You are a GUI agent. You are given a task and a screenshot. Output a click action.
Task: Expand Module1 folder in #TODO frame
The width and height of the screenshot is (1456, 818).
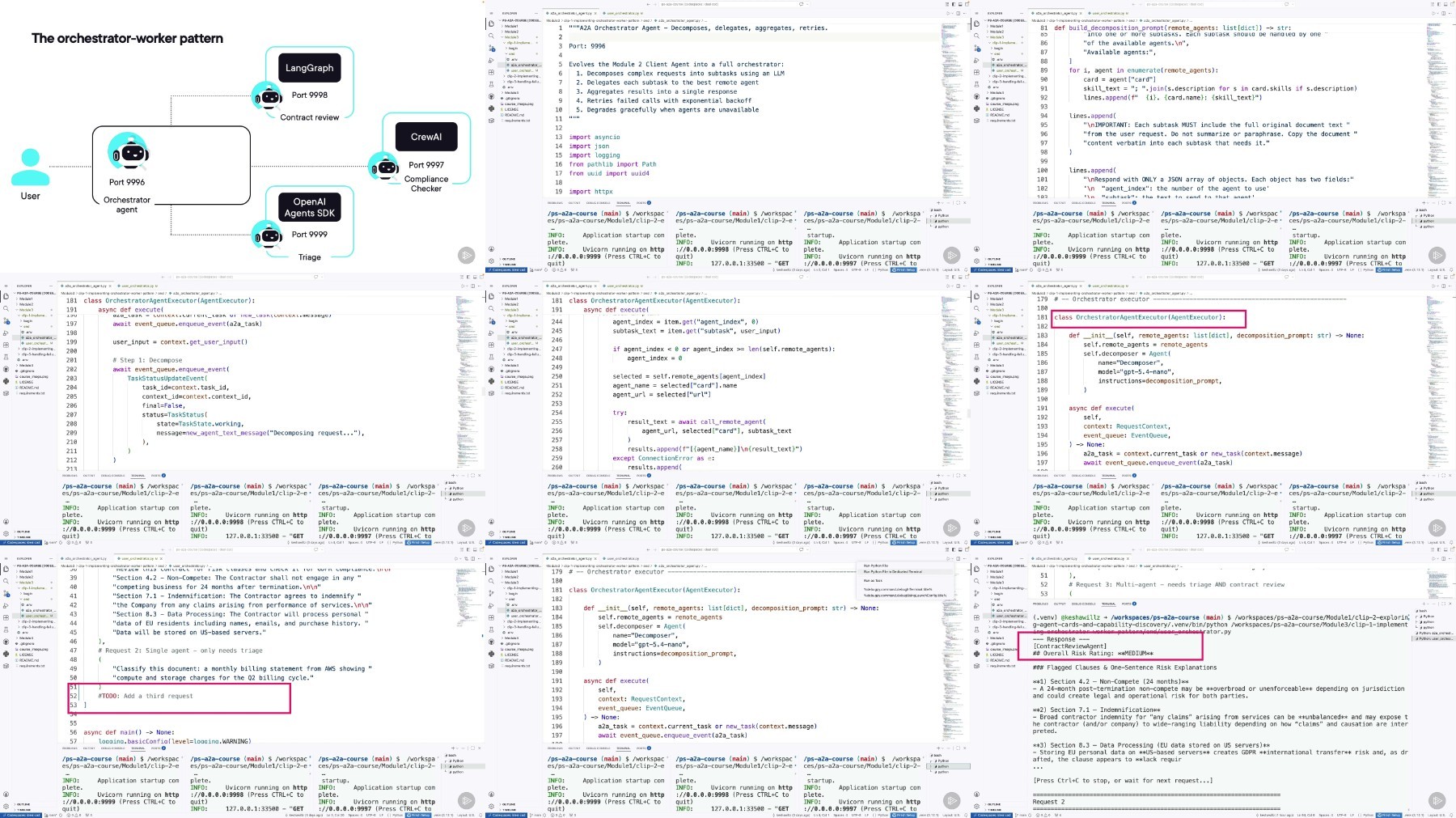pos(26,571)
